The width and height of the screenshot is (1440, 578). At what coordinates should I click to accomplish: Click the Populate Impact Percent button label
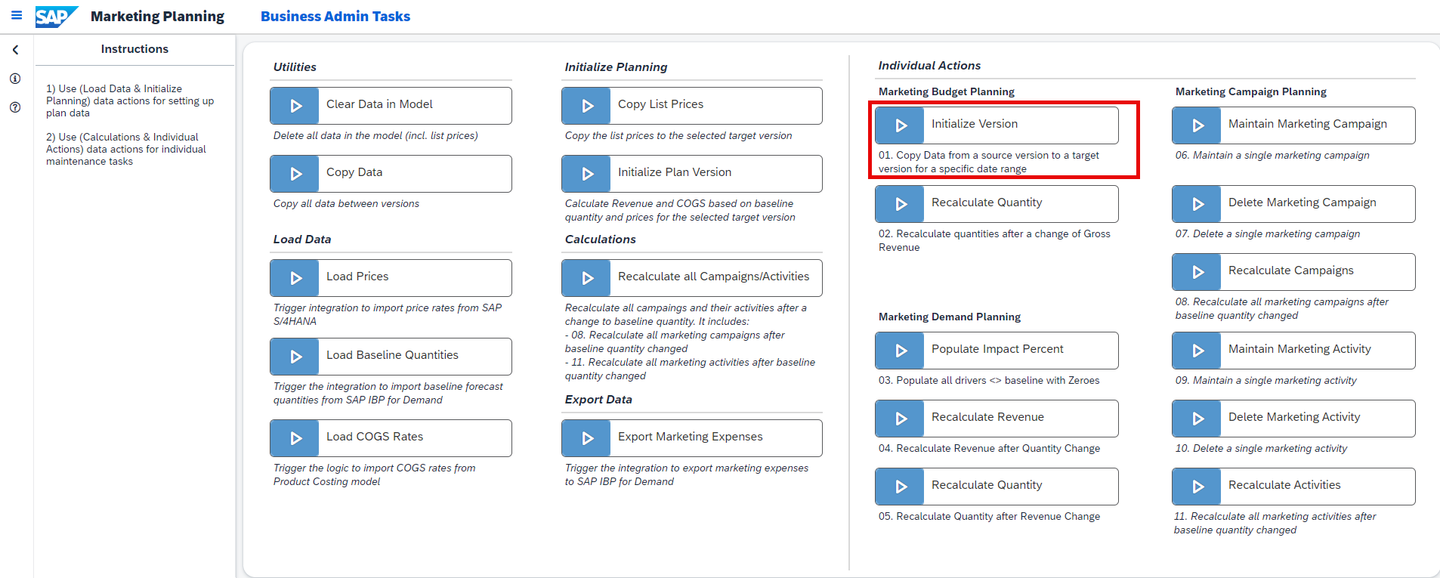click(x=997, y=349)
